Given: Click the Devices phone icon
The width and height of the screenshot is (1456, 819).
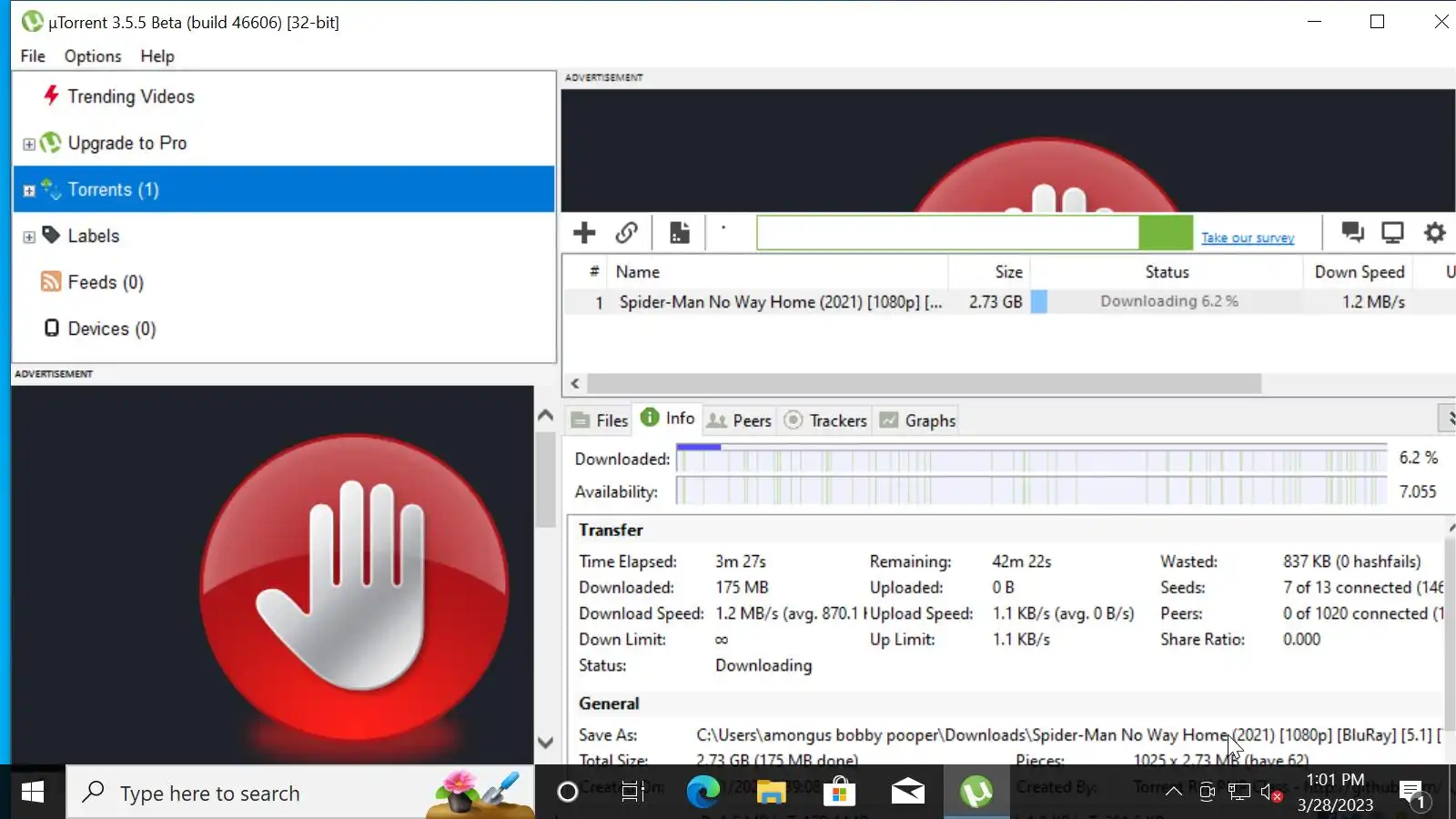Looking at the screenshot, I should pyautogui.click(x=52, y=328).
